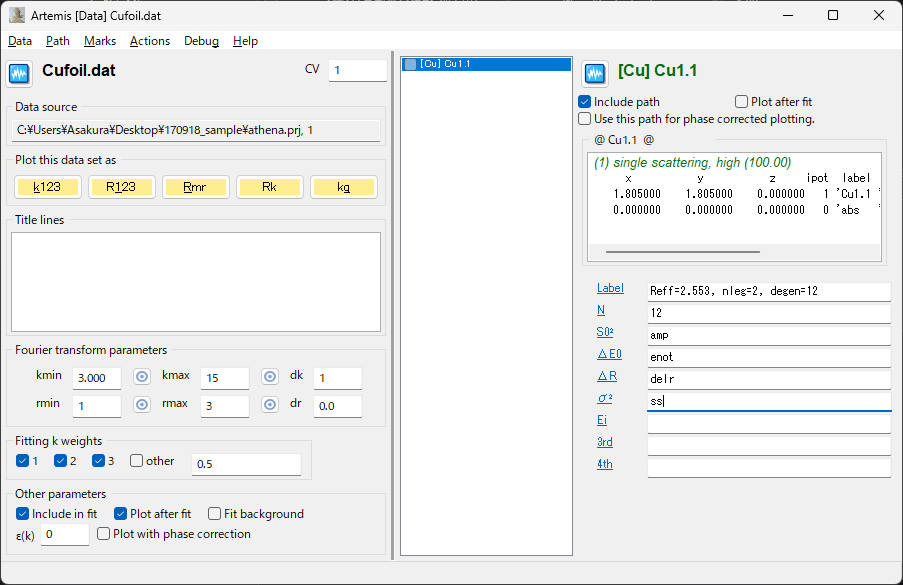The image size is (903, 585).
Task: Click the CV input field
Action: point(358,70)
